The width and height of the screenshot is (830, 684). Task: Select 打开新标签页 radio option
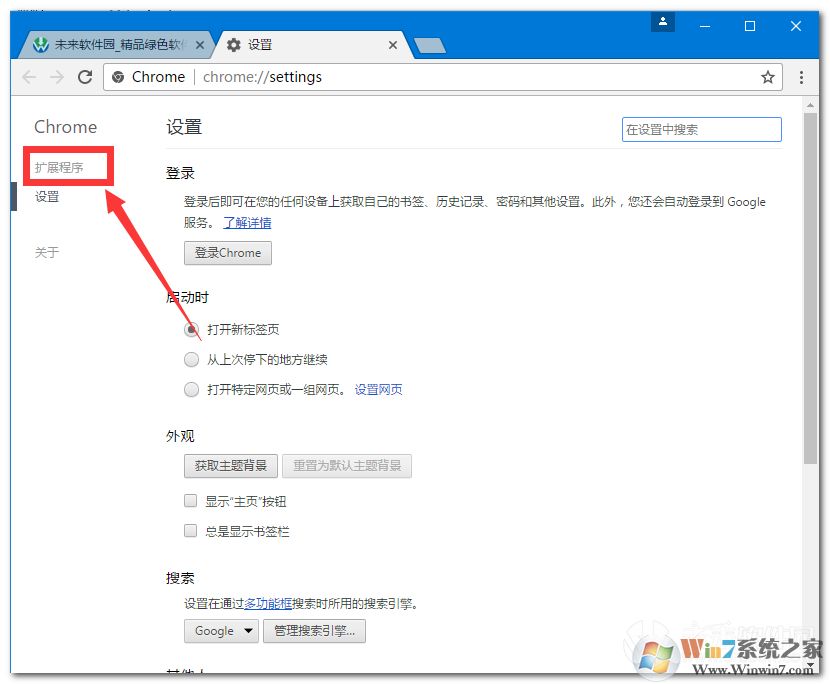click(191, 330)
